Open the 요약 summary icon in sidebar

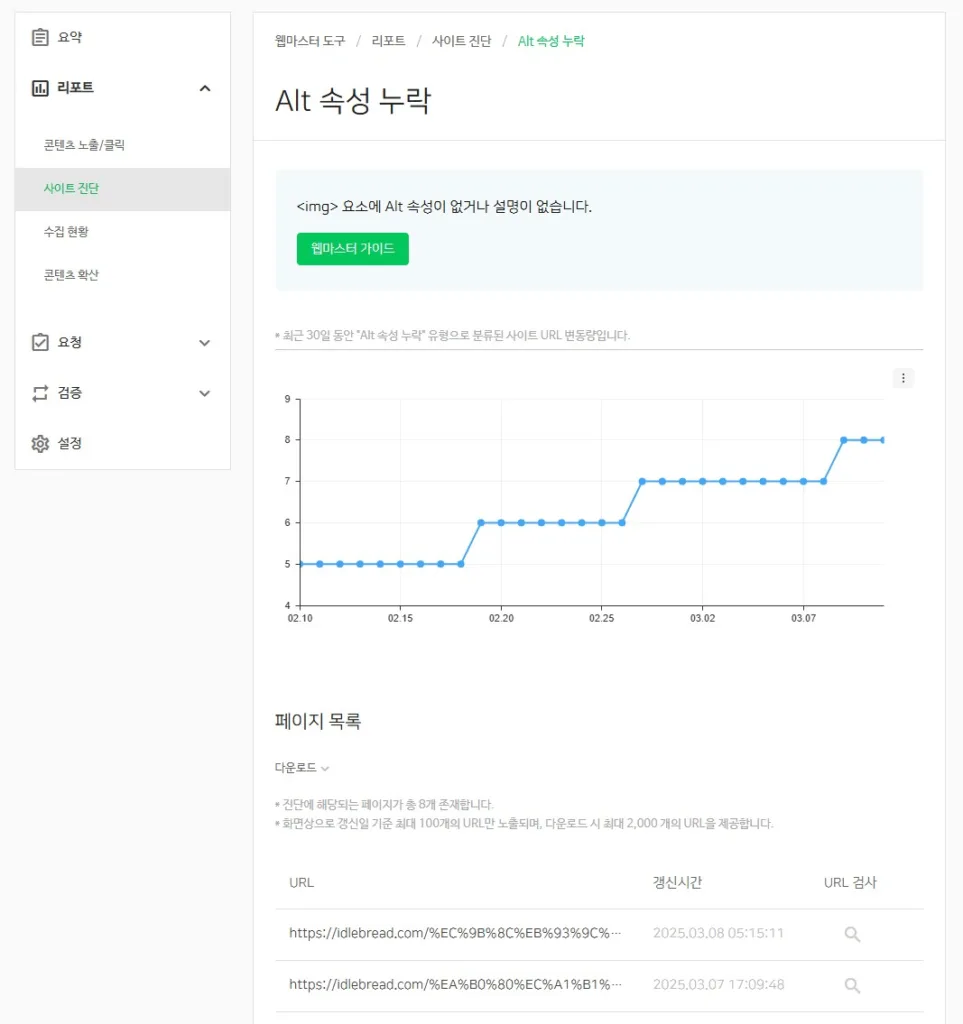click(x=40, y=37)
